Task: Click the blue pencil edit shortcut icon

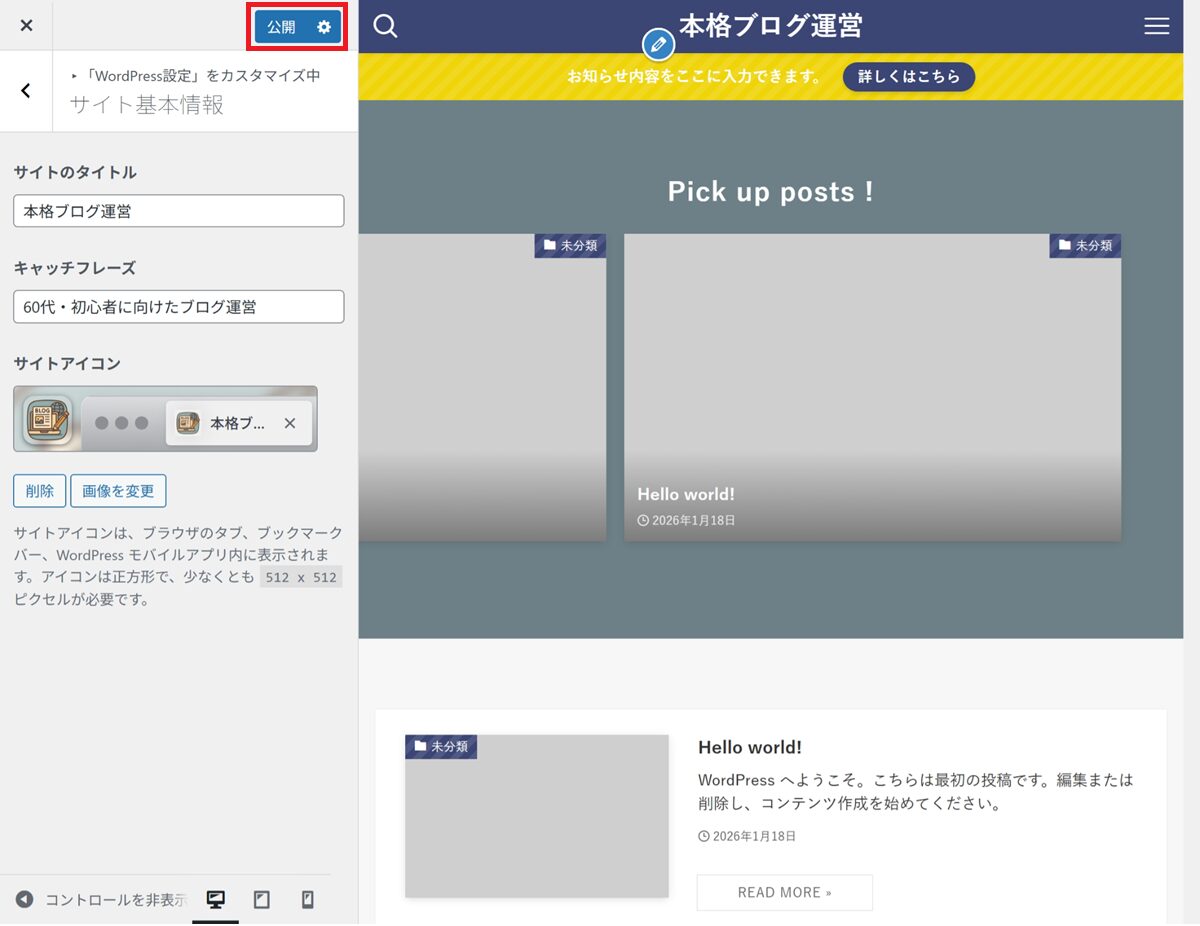Action: 657,45
